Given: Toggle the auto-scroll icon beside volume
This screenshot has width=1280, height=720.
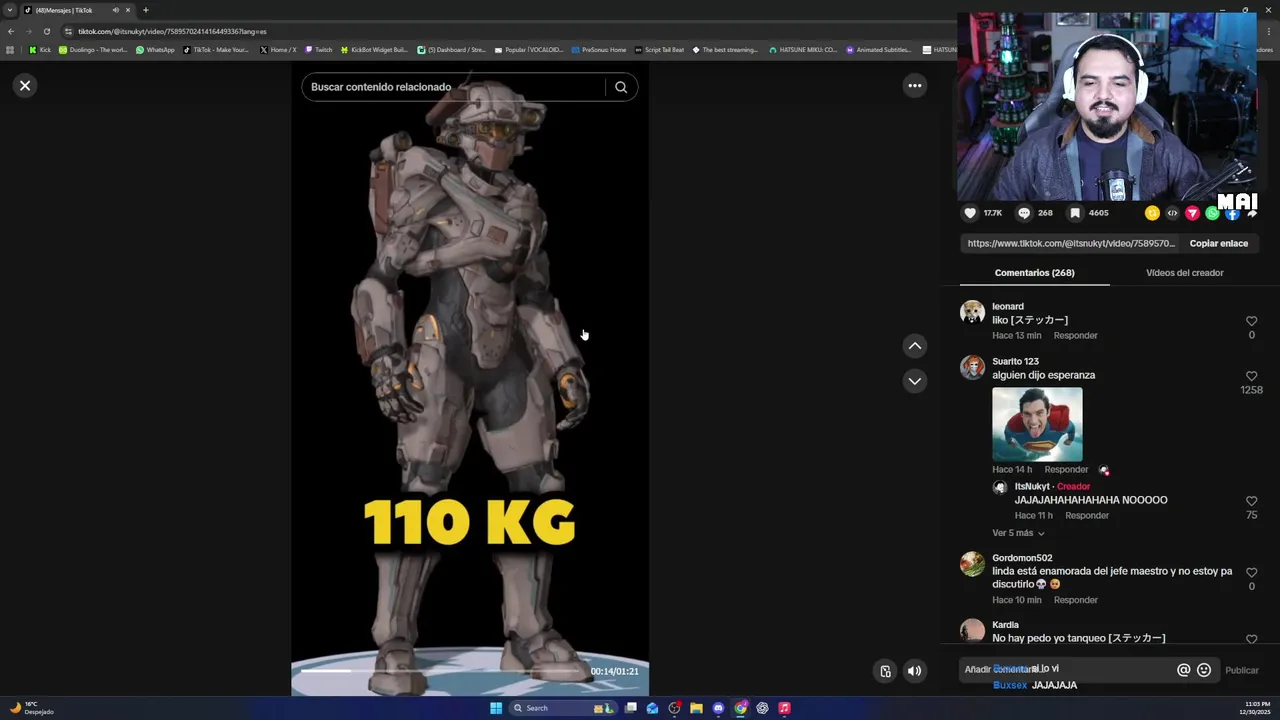Looking at the screenshot, I should [885, 671].
